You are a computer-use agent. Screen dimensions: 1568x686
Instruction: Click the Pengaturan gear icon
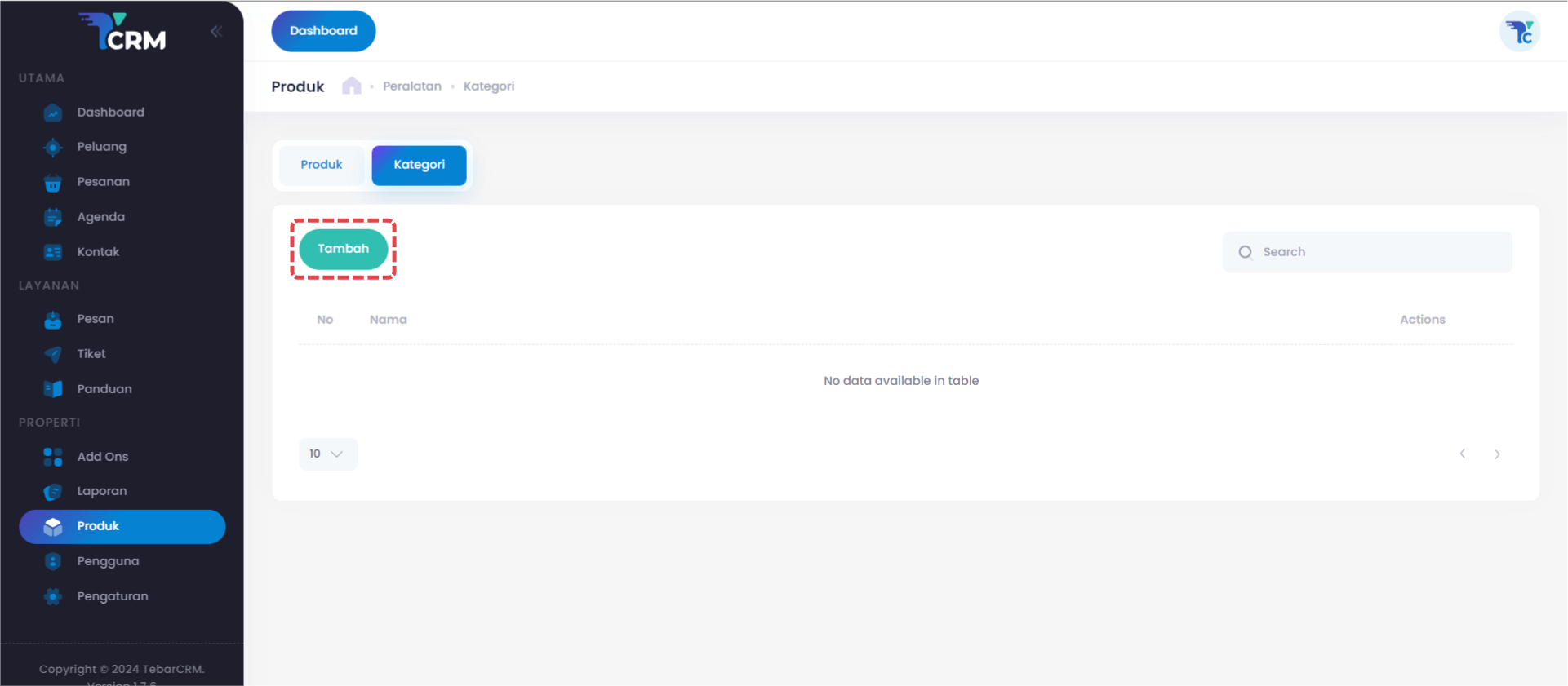point(53,596)
